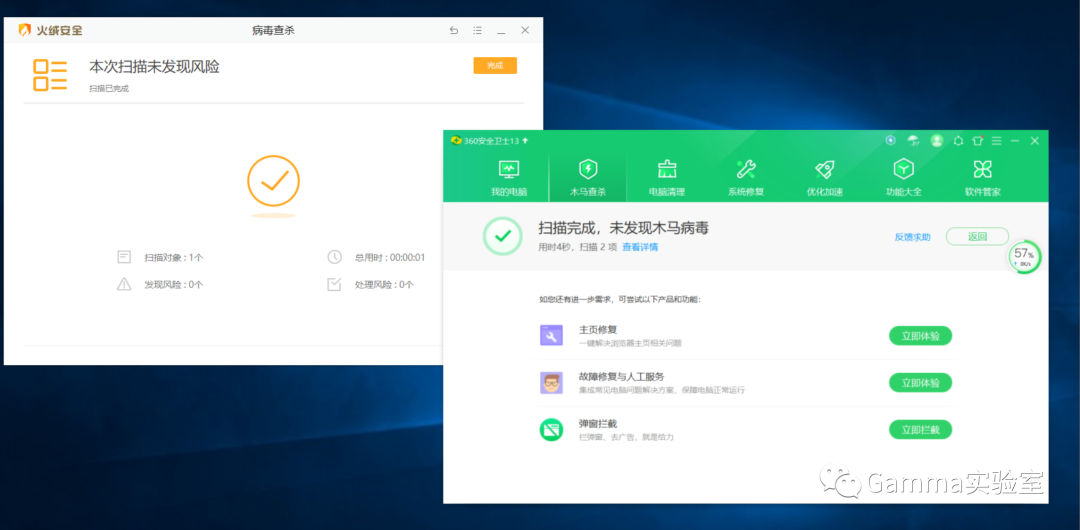Click the 拦弹窗、去广告，就是给力 description
Screen dimensions: 1080x530
point(626,437)
